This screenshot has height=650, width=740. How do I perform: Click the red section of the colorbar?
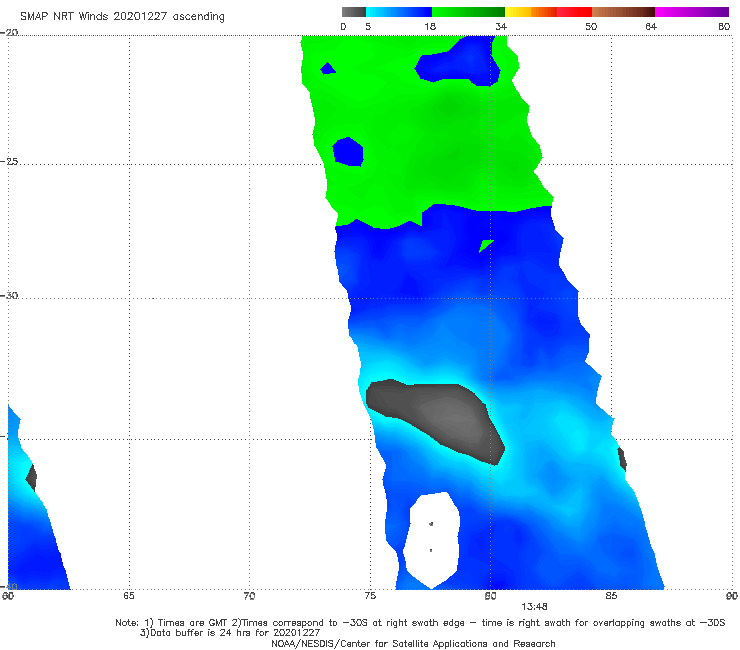tap(574, 12)
